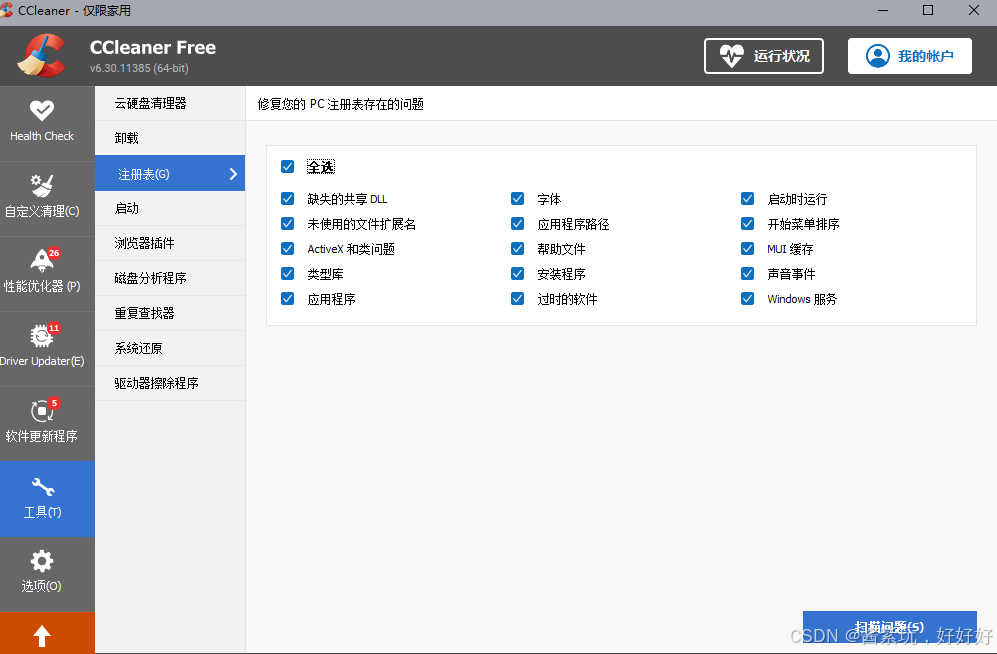Open 性能优化器 rocket icon
This screenshot has width=997, height=654.
(x=43, y=259)
